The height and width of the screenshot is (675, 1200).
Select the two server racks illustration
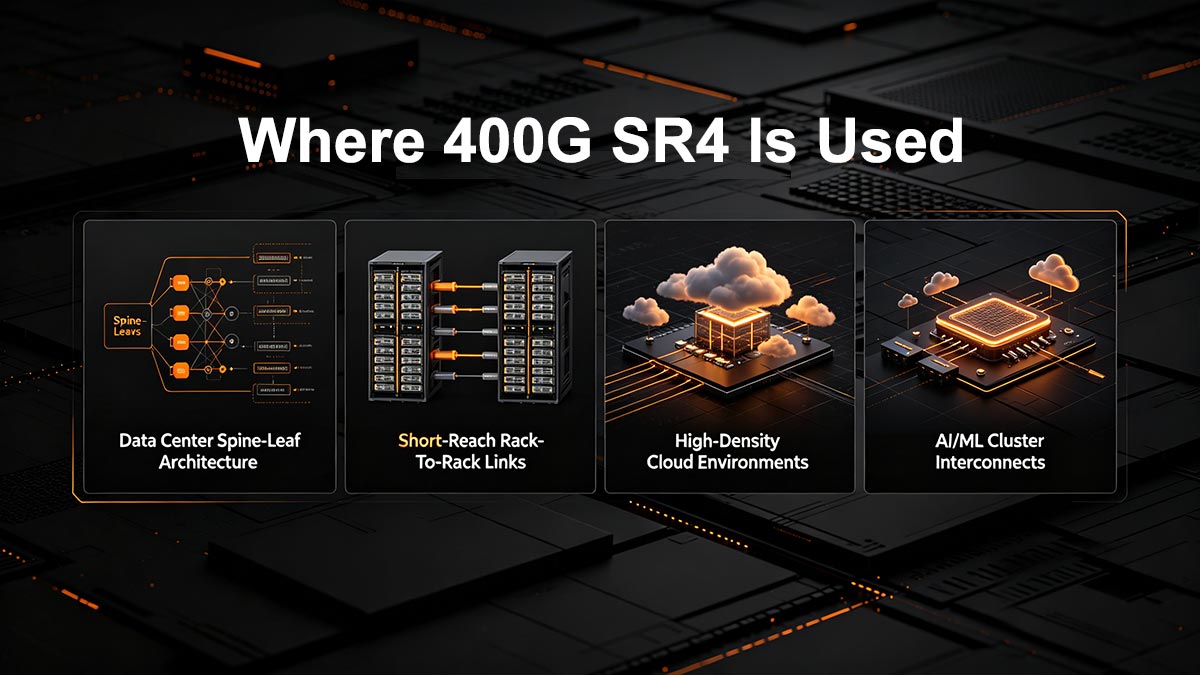[x=470, y=324]
